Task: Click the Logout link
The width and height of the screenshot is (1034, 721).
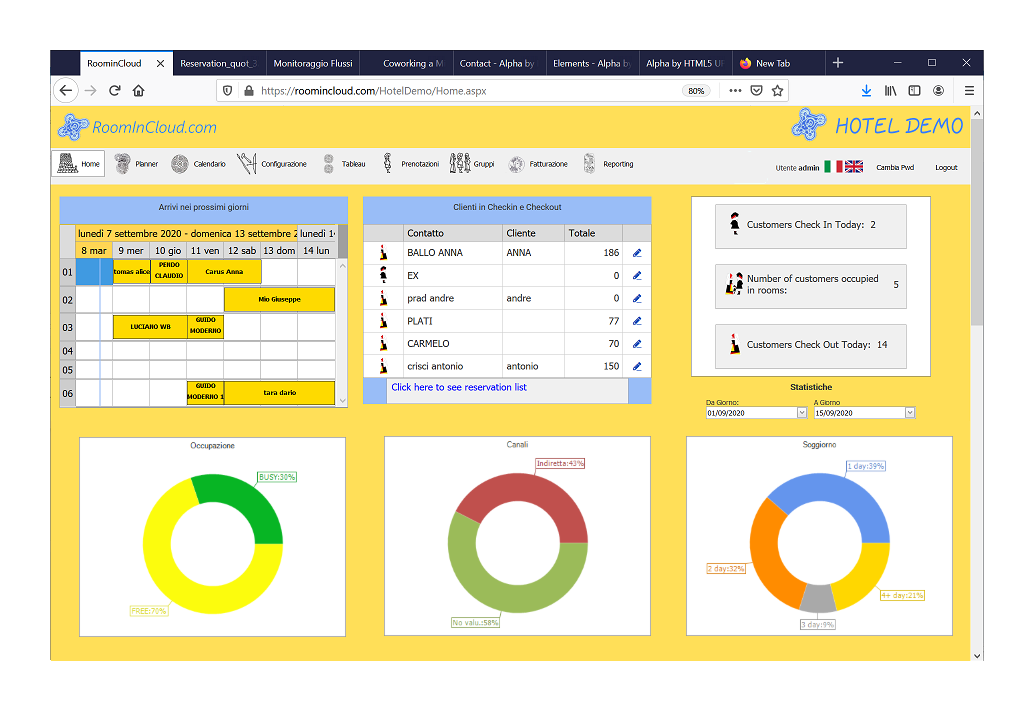Action: 946,168
